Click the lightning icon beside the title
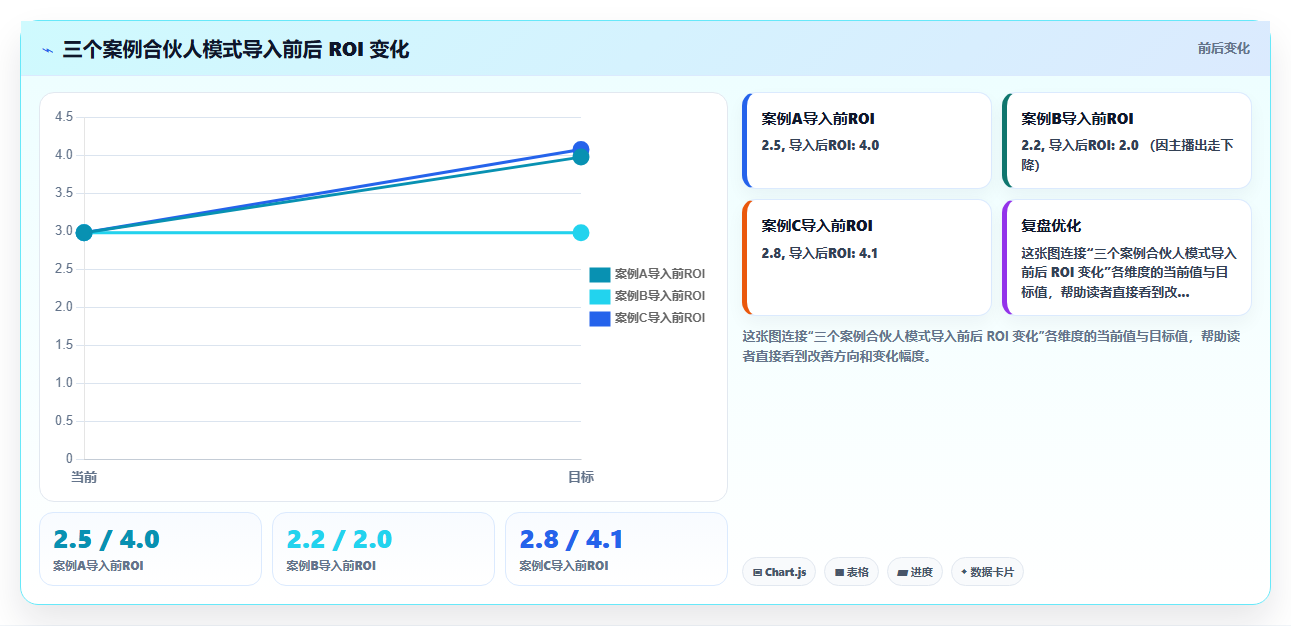 pyautogui.click(x=48, y=50)
